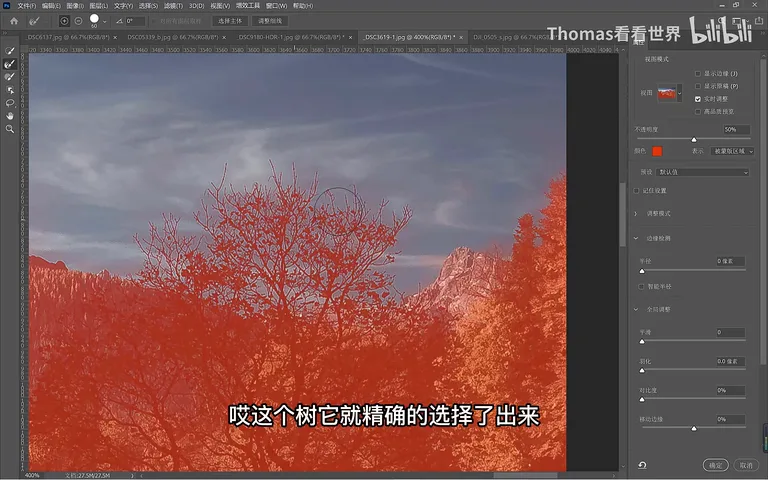Click the 选择主体 button
Viewport: 768px width, 480px height.
coord(230,21)
